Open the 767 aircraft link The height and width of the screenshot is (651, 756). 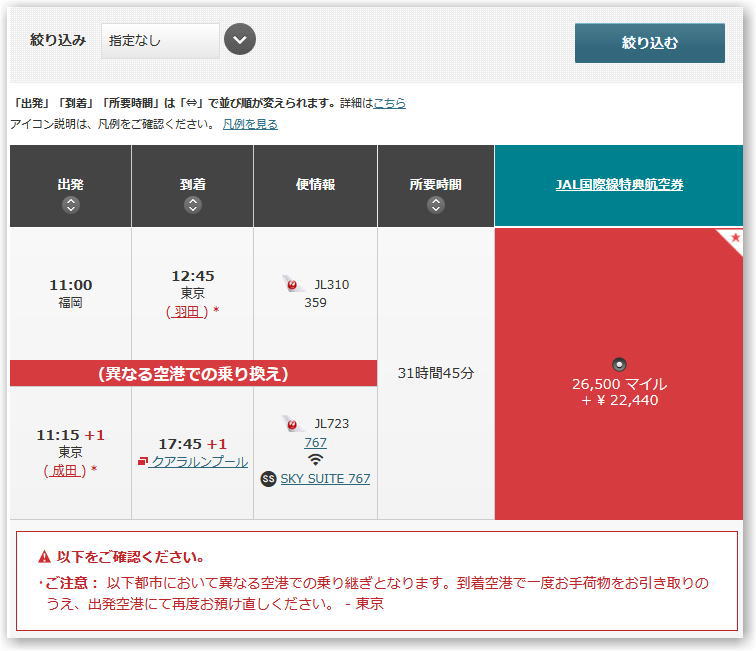tap(315, 442)
